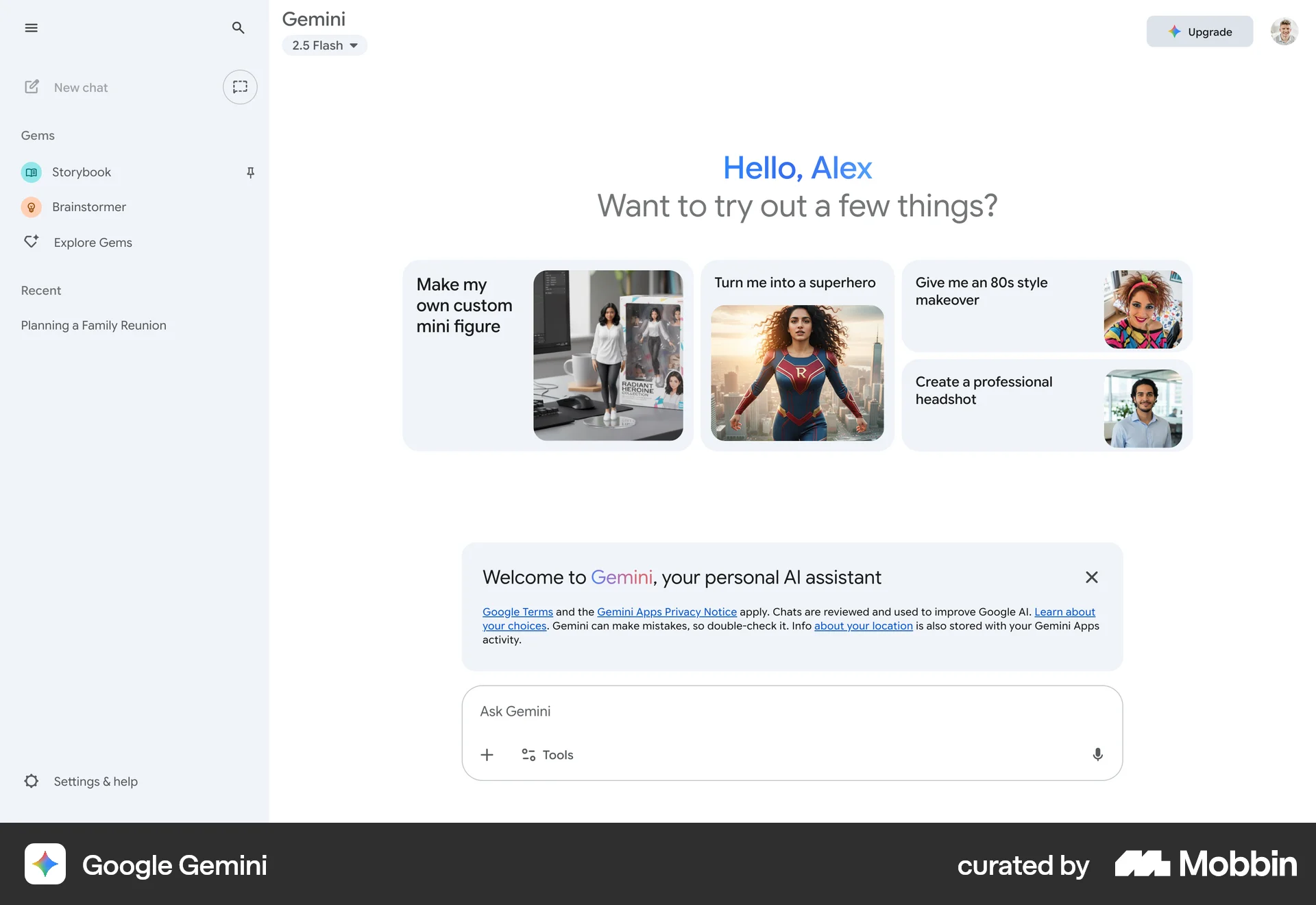
Task: Dismiss the Welcome to Gemini notice
Action: coord(1091,577)
